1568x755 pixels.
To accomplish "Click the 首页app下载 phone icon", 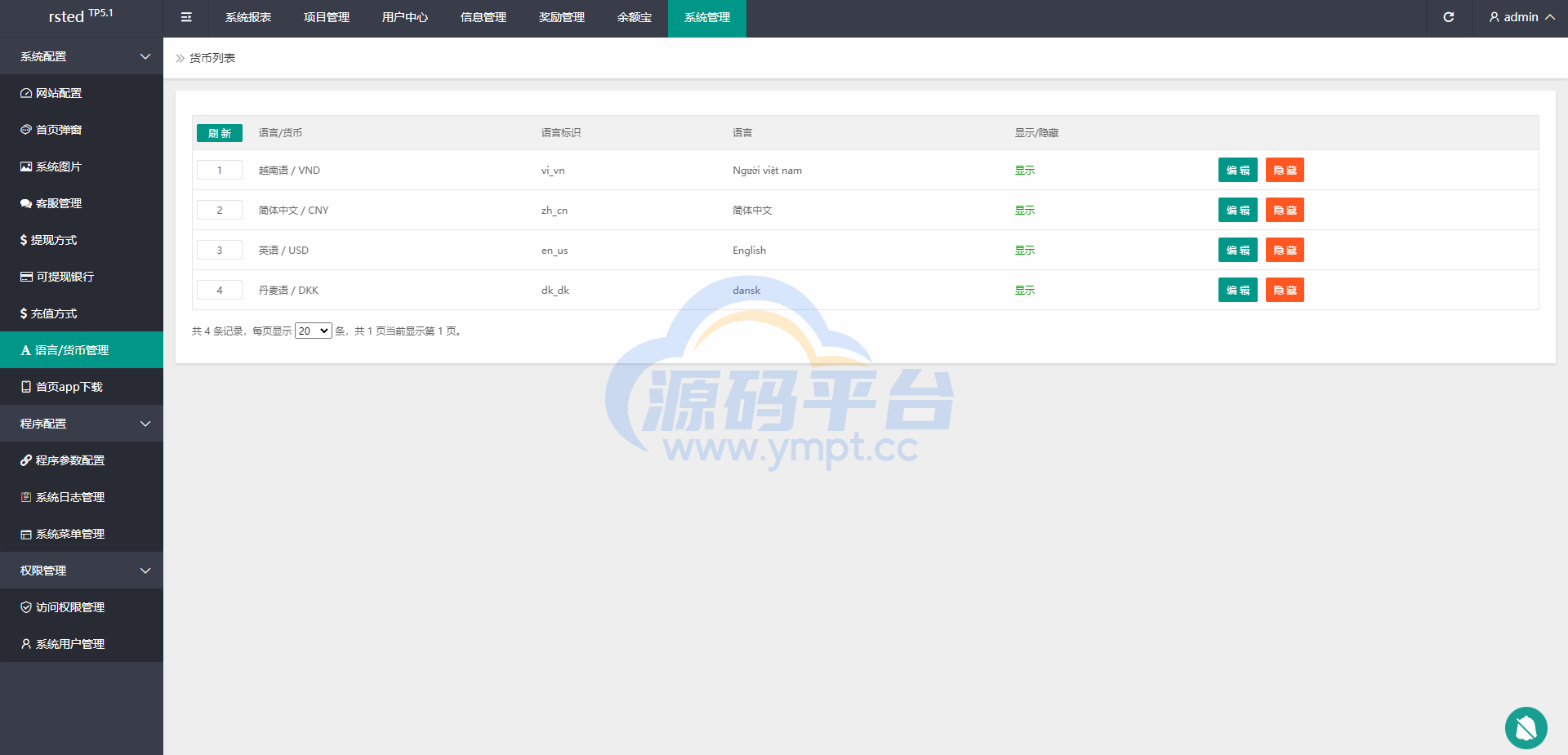I will tap(26, 387).
